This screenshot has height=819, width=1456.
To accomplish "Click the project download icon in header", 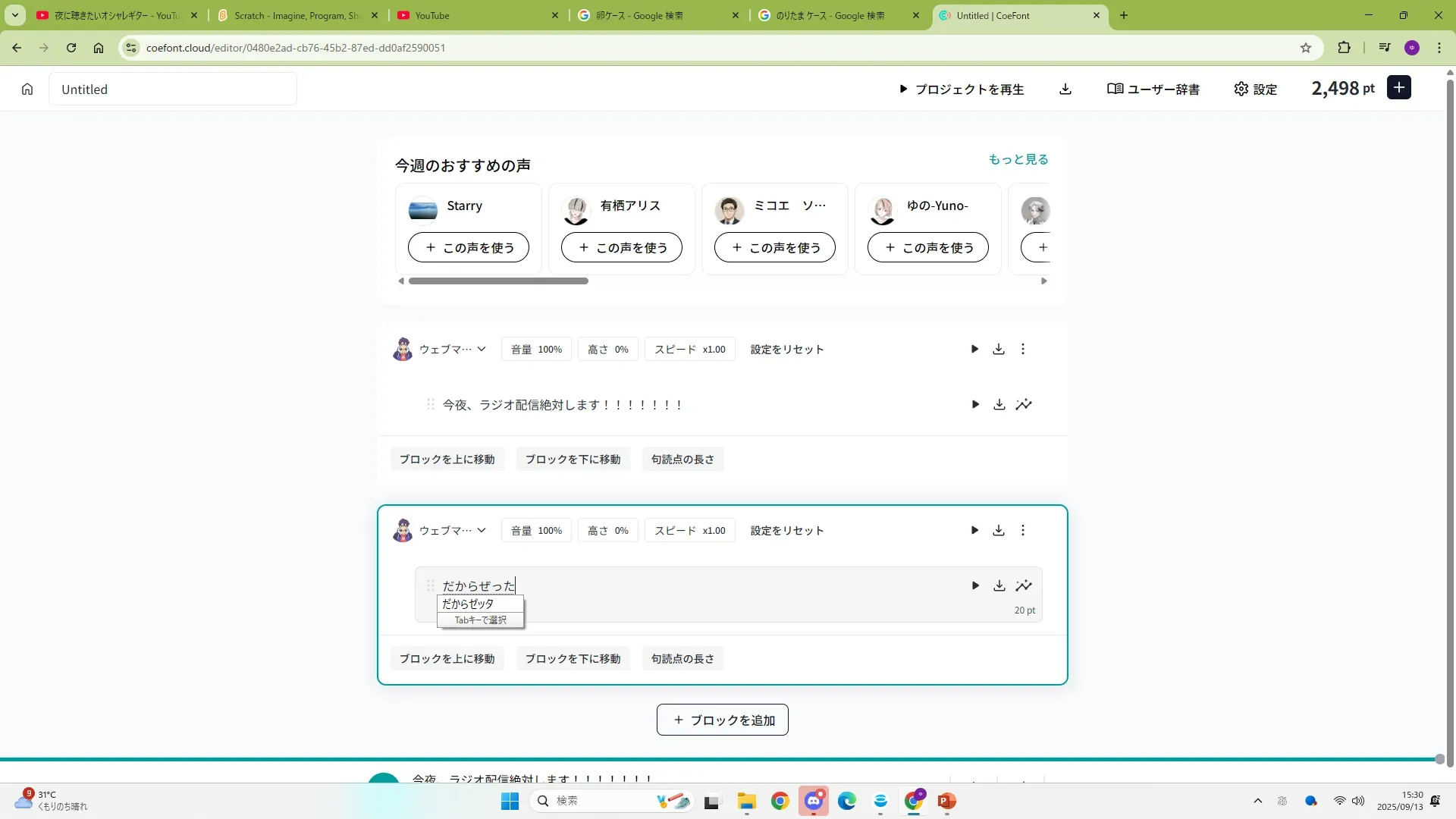I will (x=1065, y=89).
